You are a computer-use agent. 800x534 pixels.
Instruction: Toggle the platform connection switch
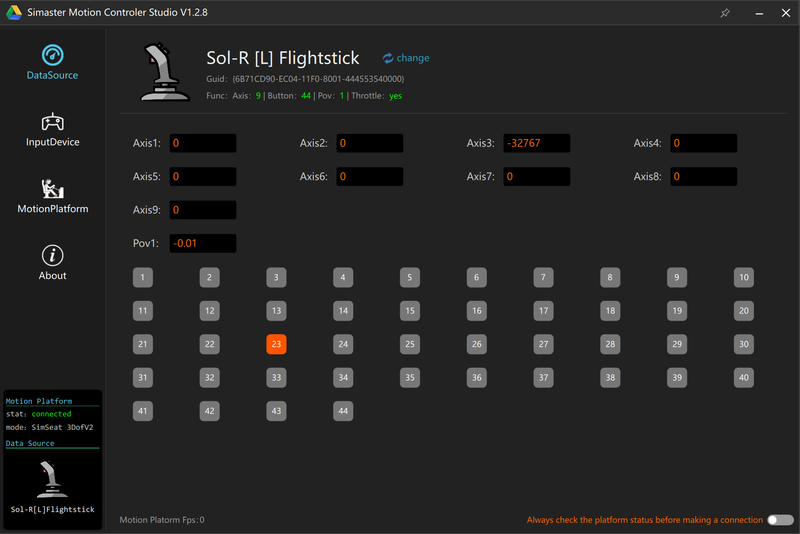(781, 520)
